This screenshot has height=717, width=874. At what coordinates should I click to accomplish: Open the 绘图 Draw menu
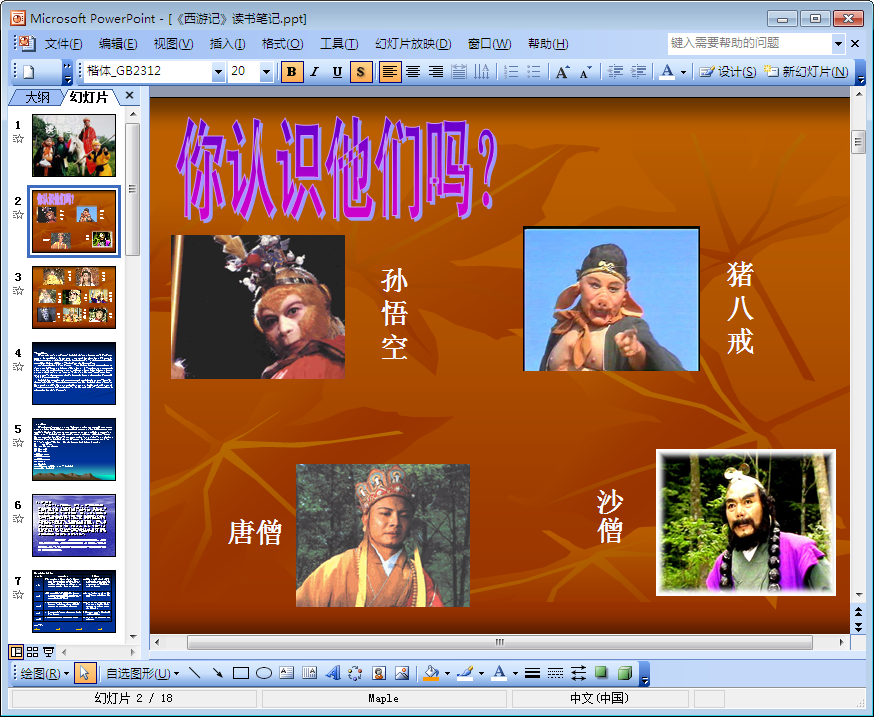pyautogui.click(x=44, y=674)
